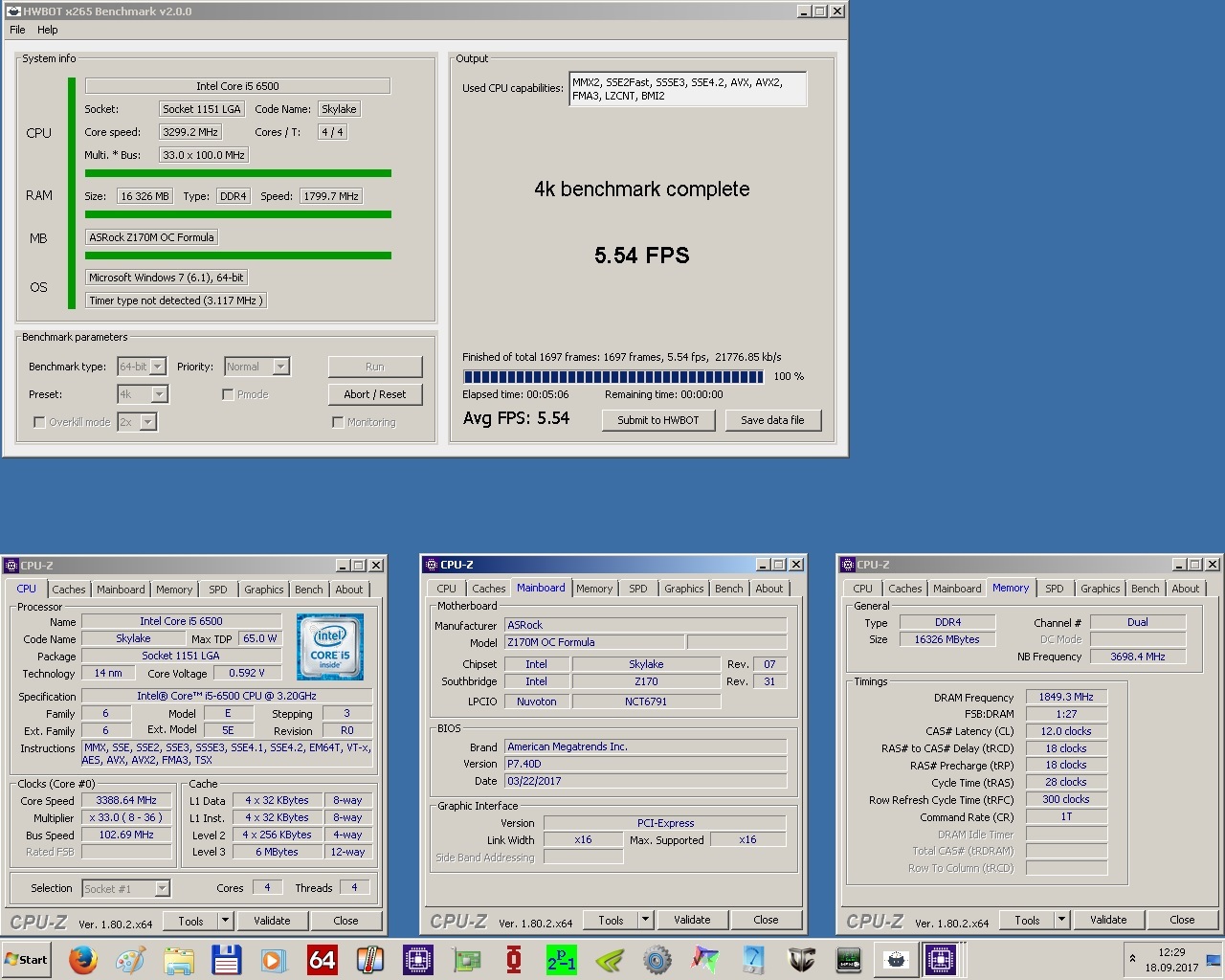
Task: Open the Help menu in HWBOT
Action: (x=48, y=30)
